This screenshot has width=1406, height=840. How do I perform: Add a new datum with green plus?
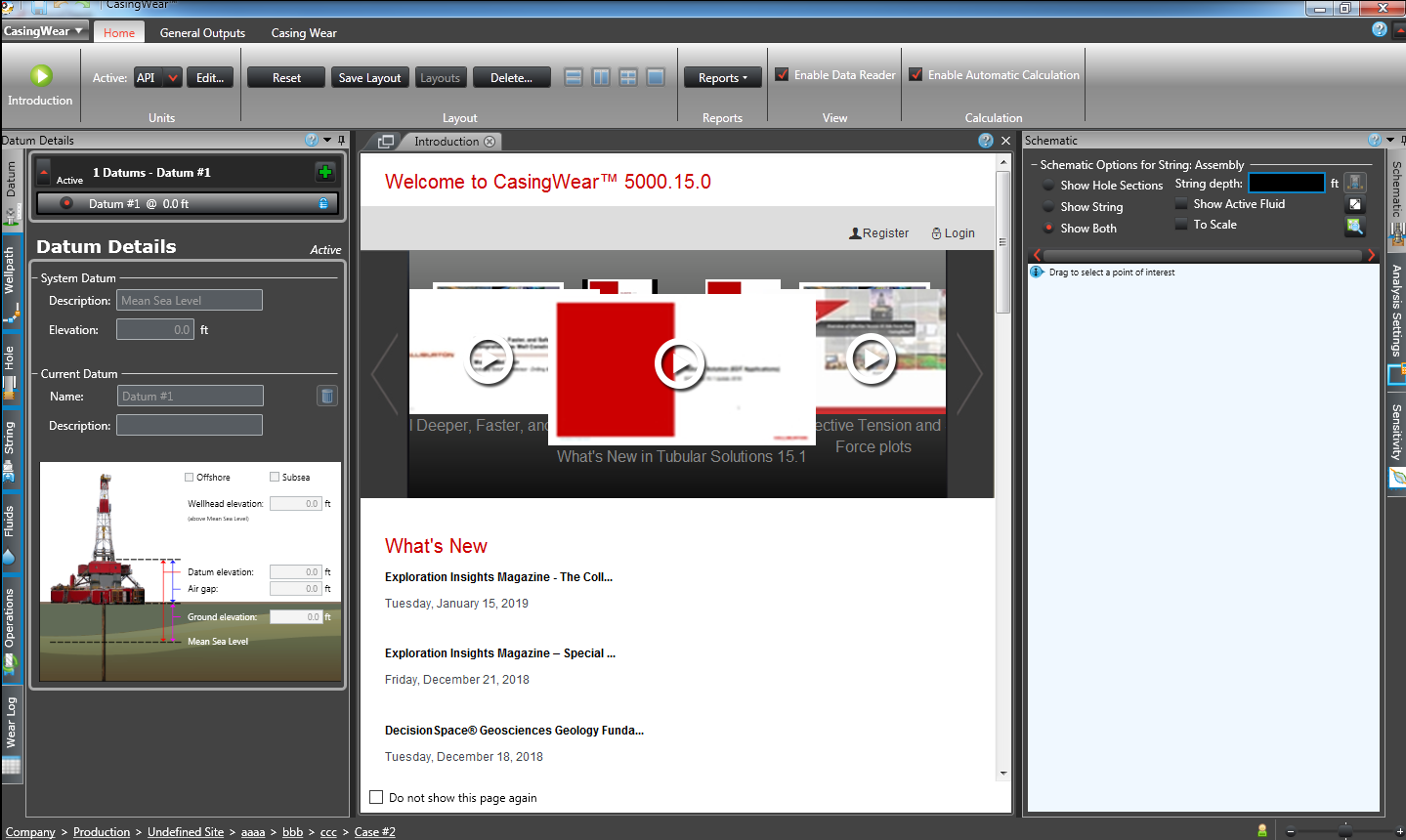tap(325, 172)
